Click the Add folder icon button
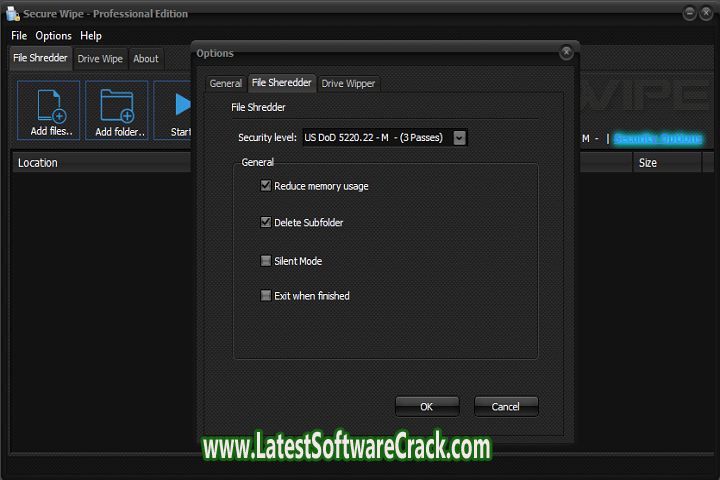This screenshot has height=480, width=720. 117,110
